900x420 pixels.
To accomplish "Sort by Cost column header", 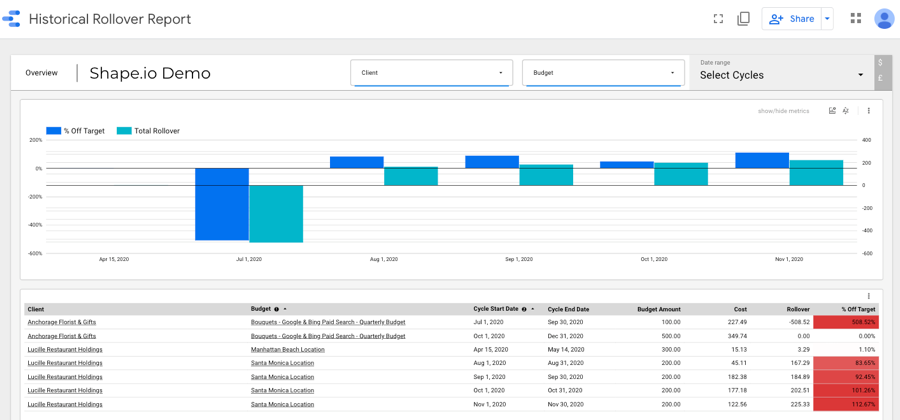I will tap(740, 309).
